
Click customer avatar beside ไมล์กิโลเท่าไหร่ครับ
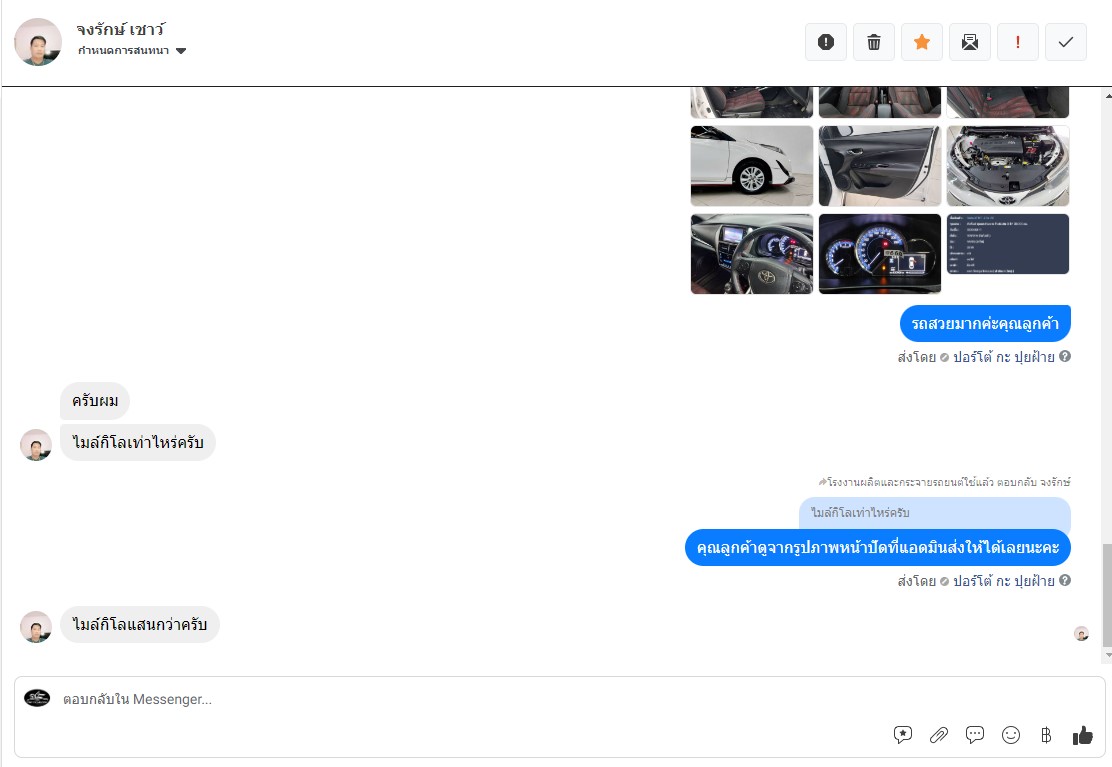[x=35, y=445]
